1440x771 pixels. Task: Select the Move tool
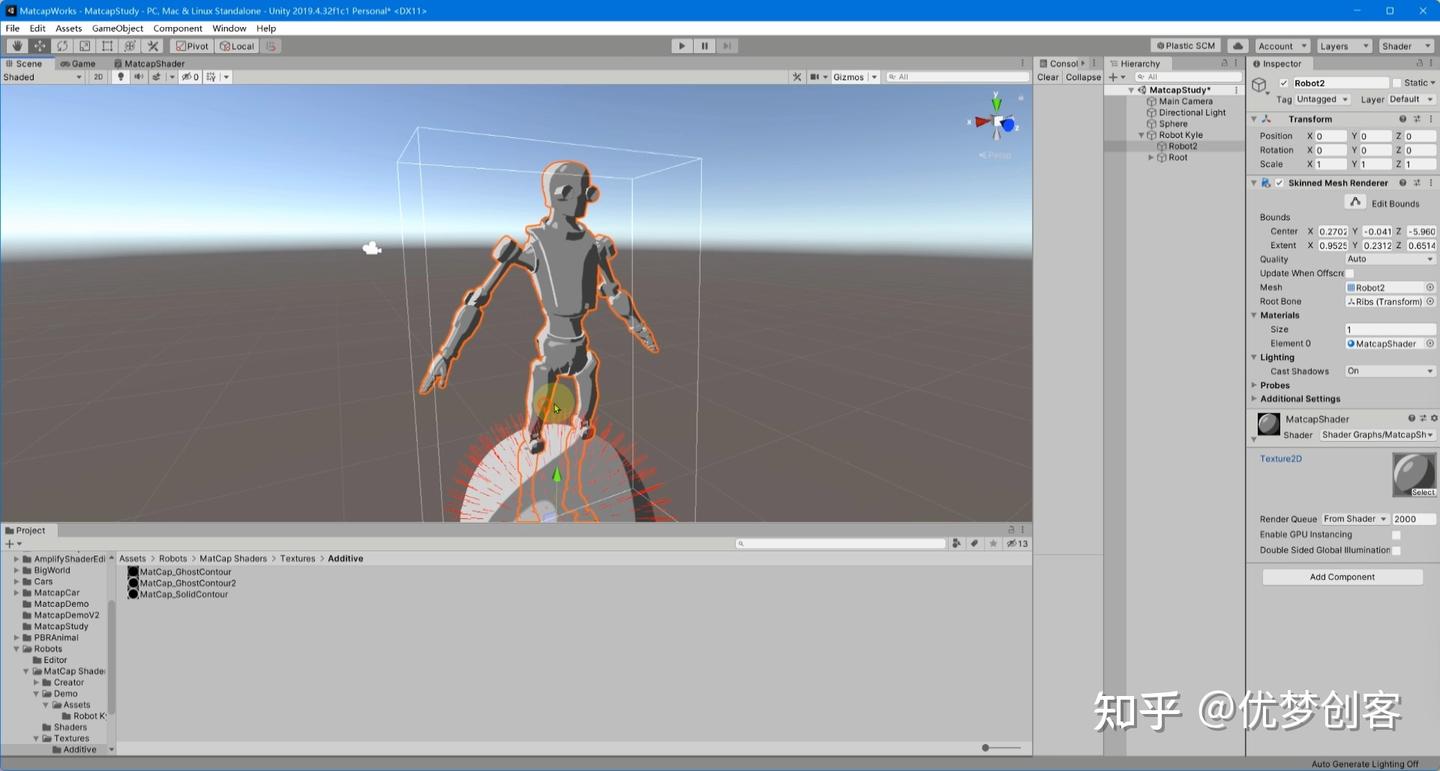pyautogui.click(x=40, y=46)
